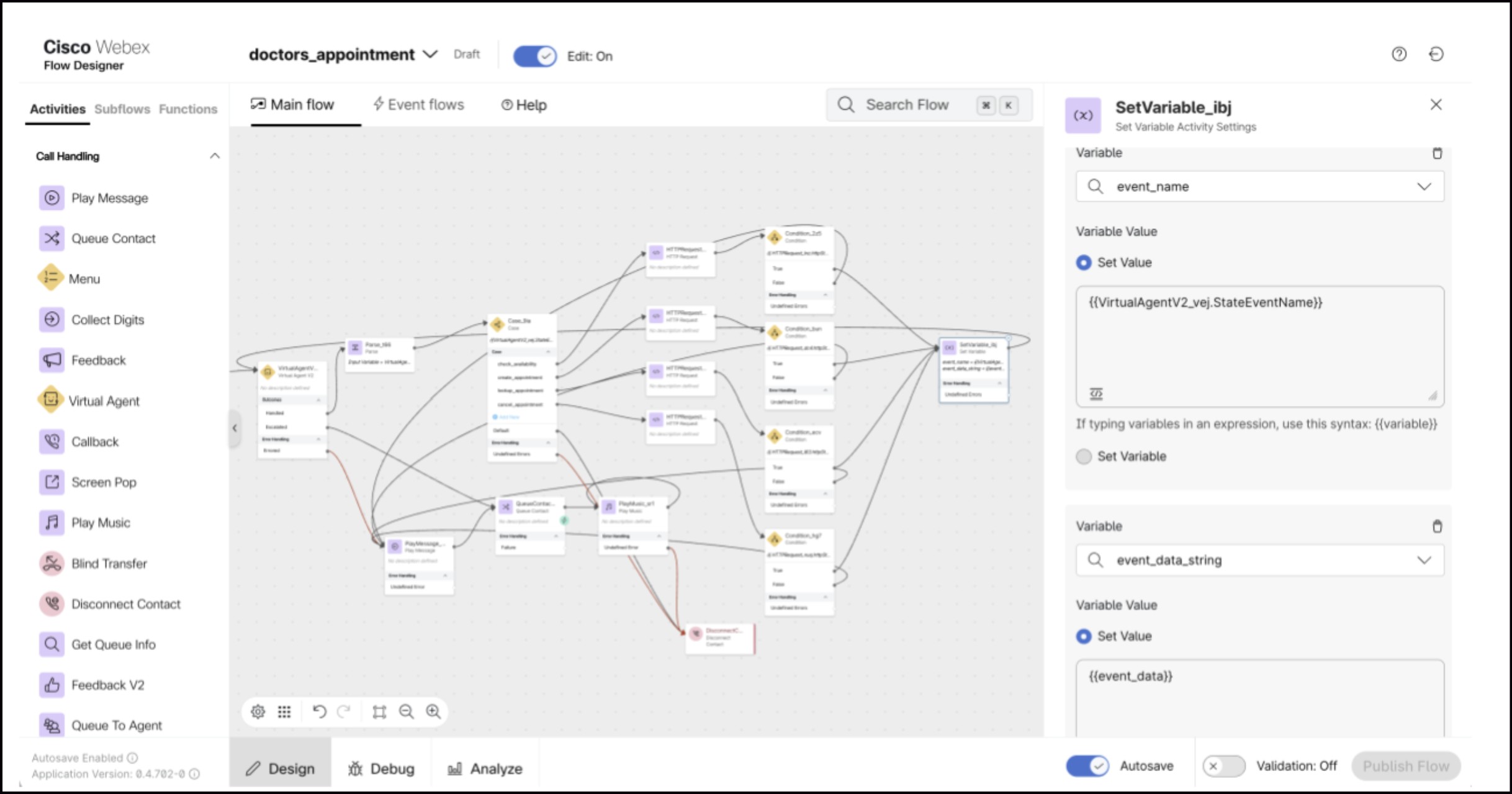
Task: Turn off the Edit mode toggle
Action: 534,56
